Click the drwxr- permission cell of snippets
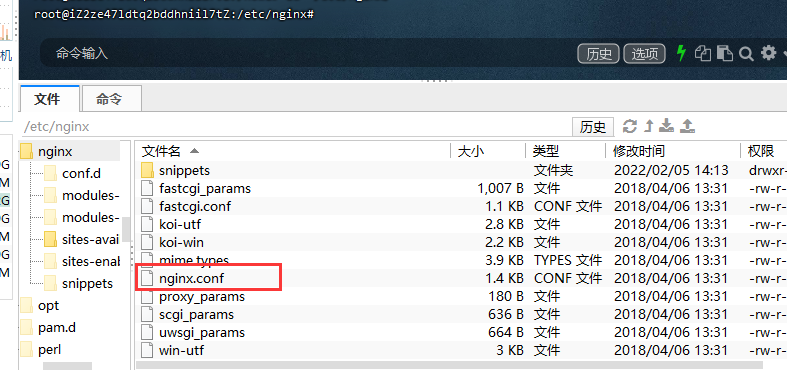This screenshot has width=787, height=370. (x=767, y=170)
